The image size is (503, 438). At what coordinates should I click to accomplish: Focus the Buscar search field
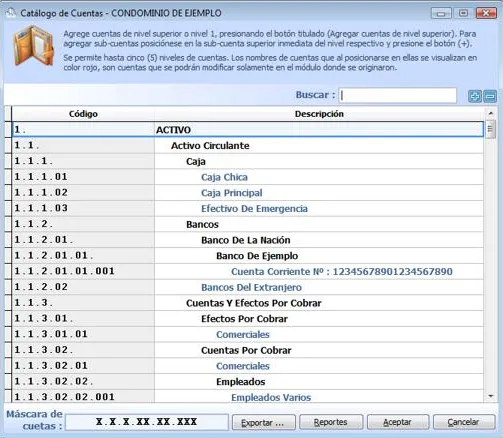click(x=397, y=95)
